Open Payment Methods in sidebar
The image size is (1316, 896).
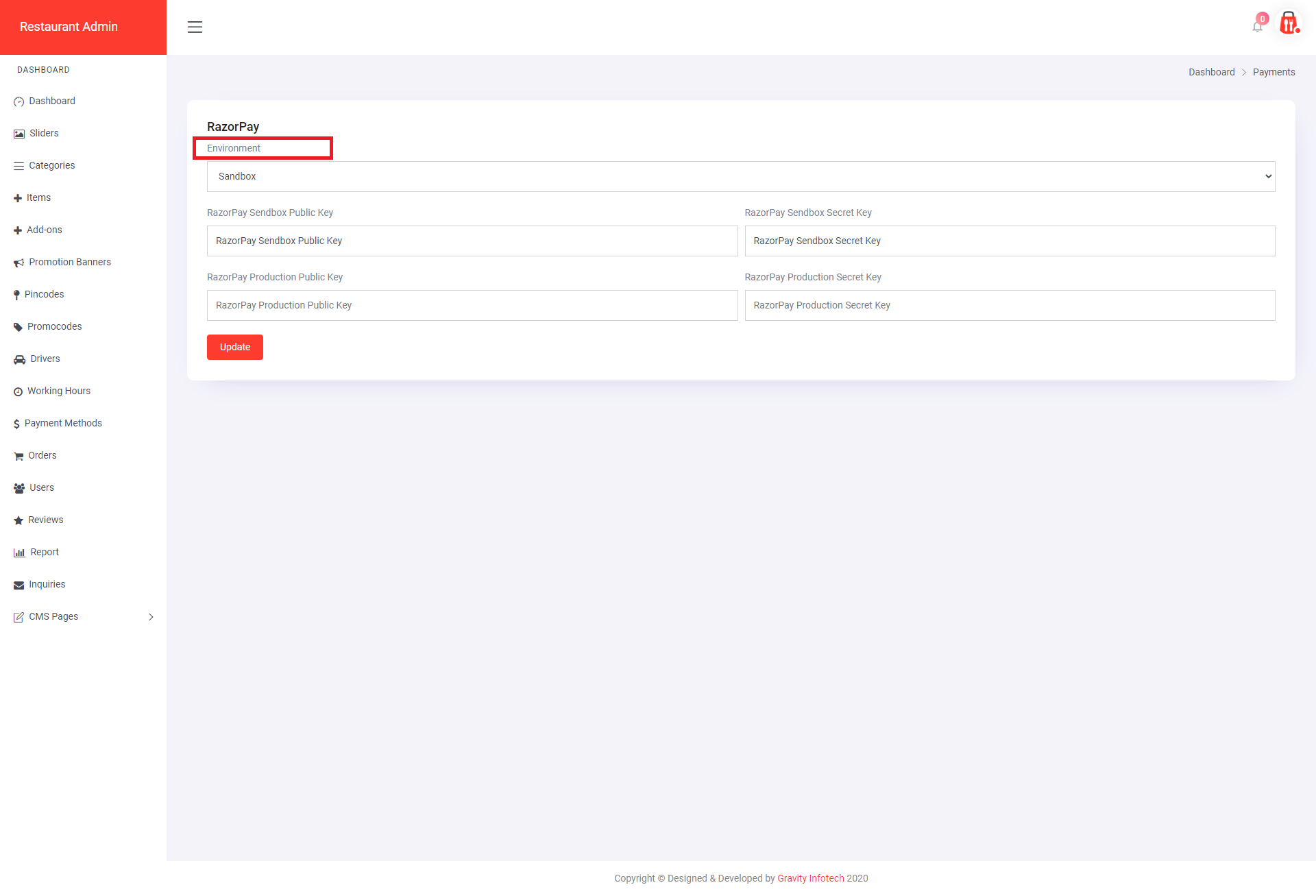63,424
